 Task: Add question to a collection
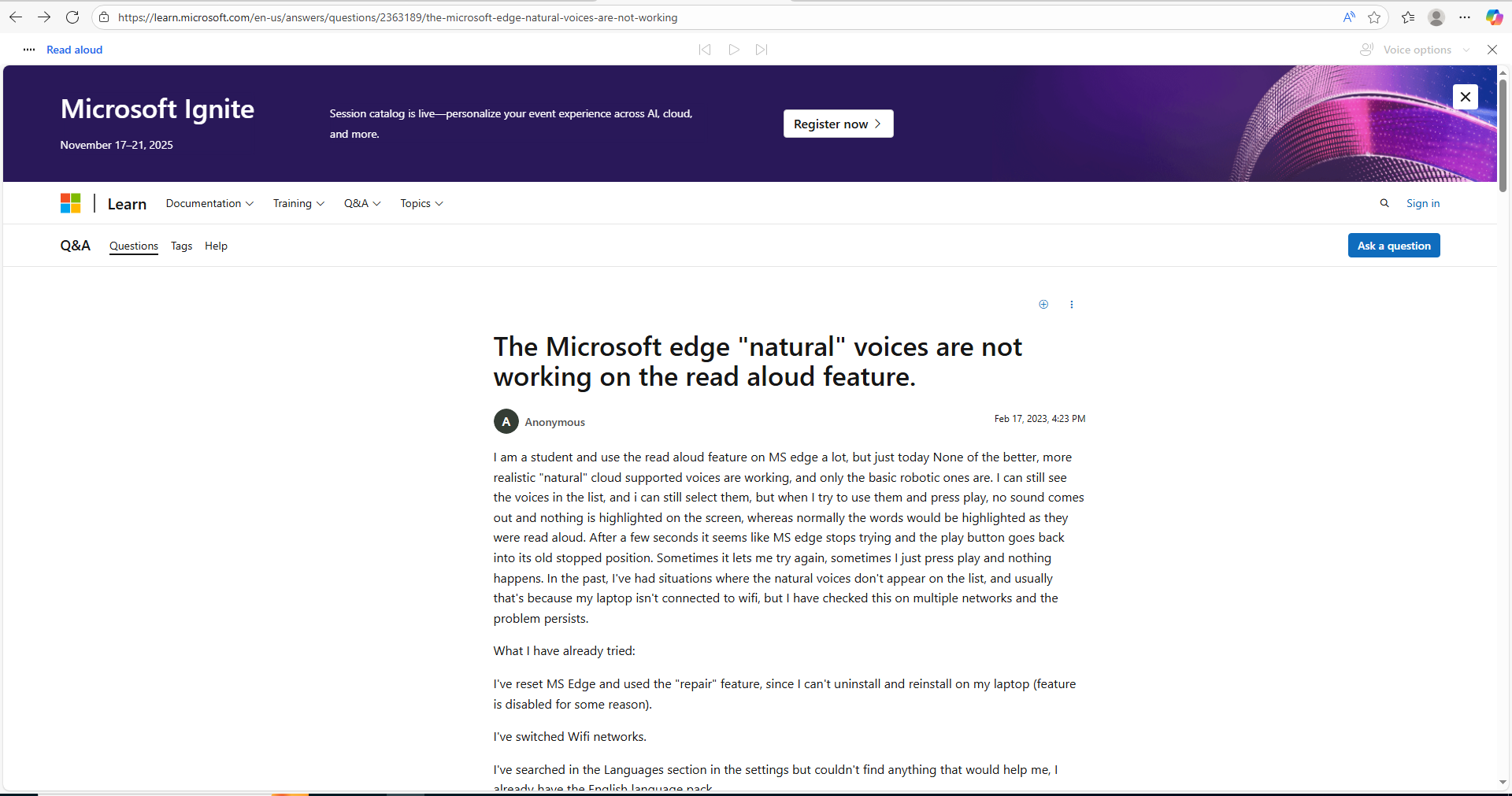pyautogui.click(x=1043, y=305)
